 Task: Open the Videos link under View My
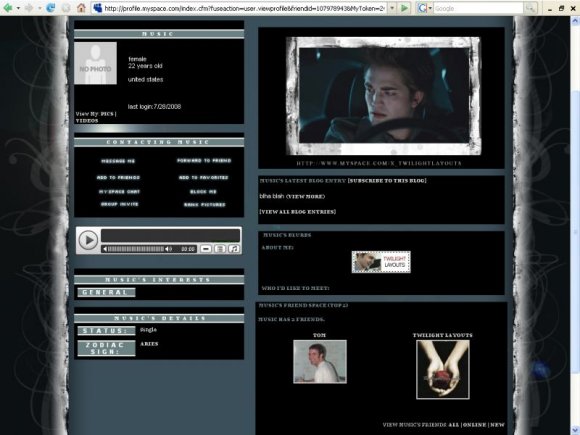coord(87,121)
